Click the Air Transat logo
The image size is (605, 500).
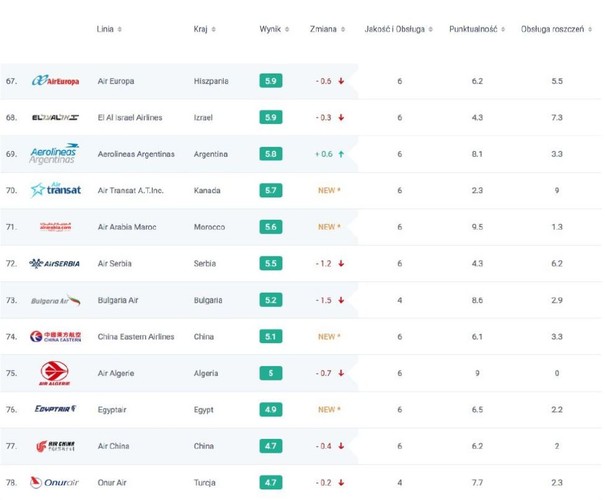[56, 190]
